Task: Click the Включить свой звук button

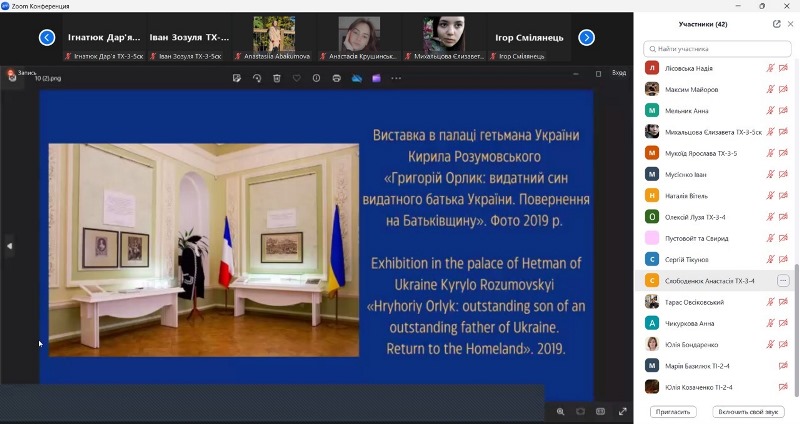Action: click(748, 411)
